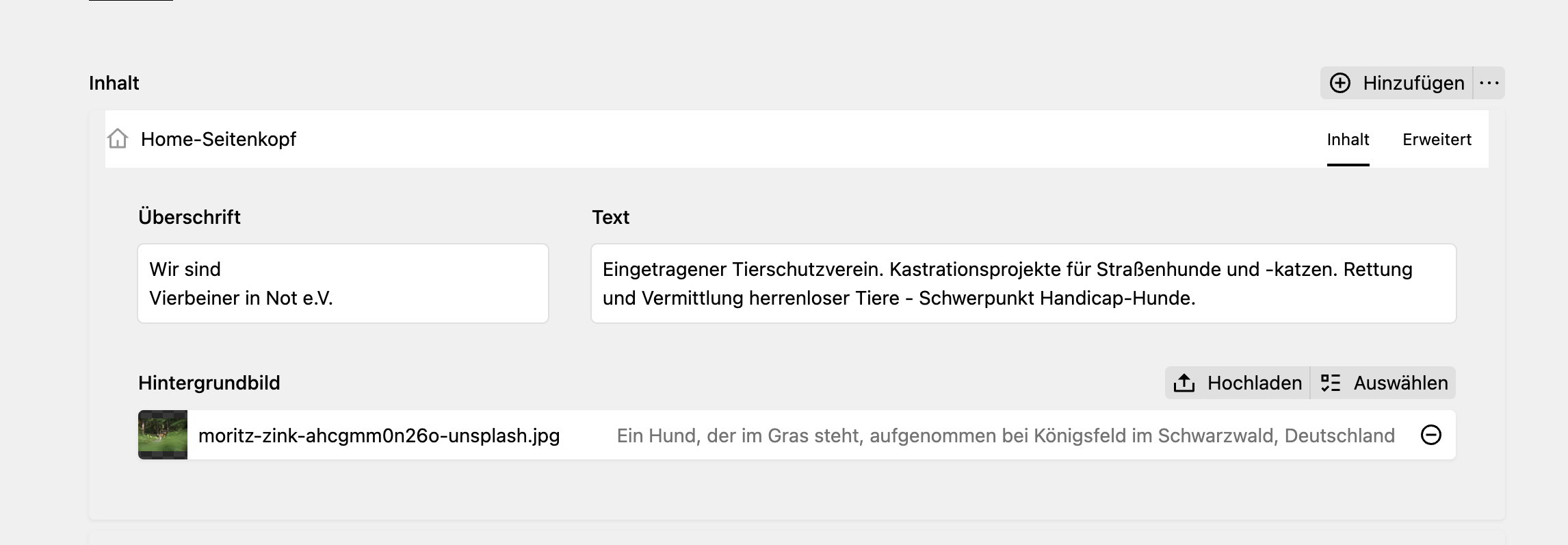Click the Home-Seitenkopf block title
The width and height of the screenshot is (1568, 545).
tap(218, 140)
